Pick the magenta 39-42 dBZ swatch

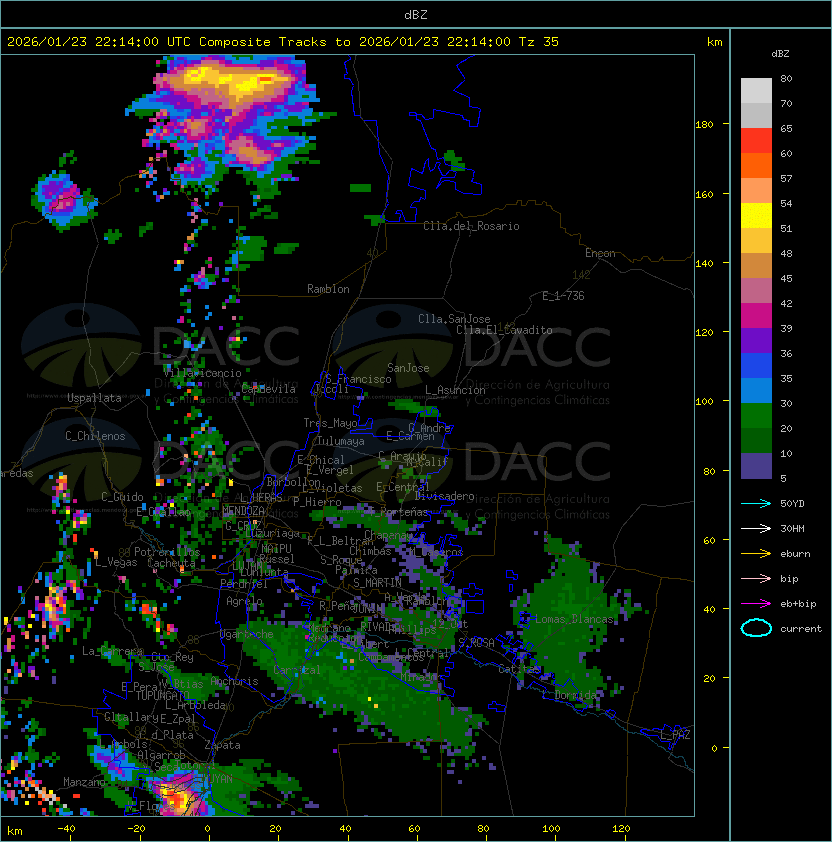click(756, 315)
